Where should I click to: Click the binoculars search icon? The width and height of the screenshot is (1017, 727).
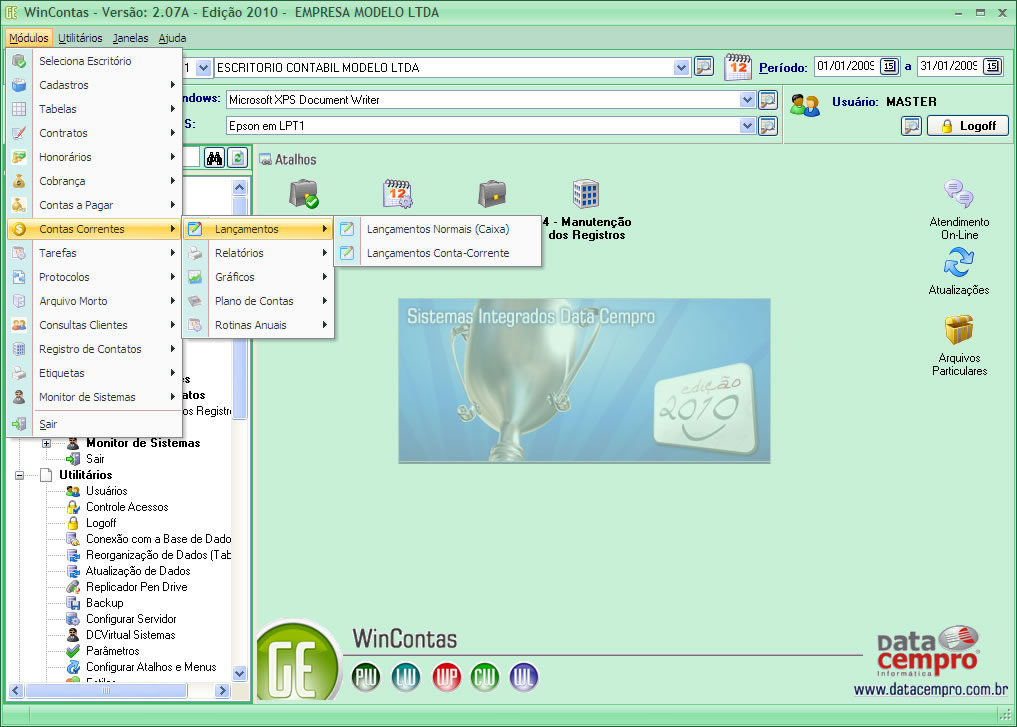pos(214,158)
